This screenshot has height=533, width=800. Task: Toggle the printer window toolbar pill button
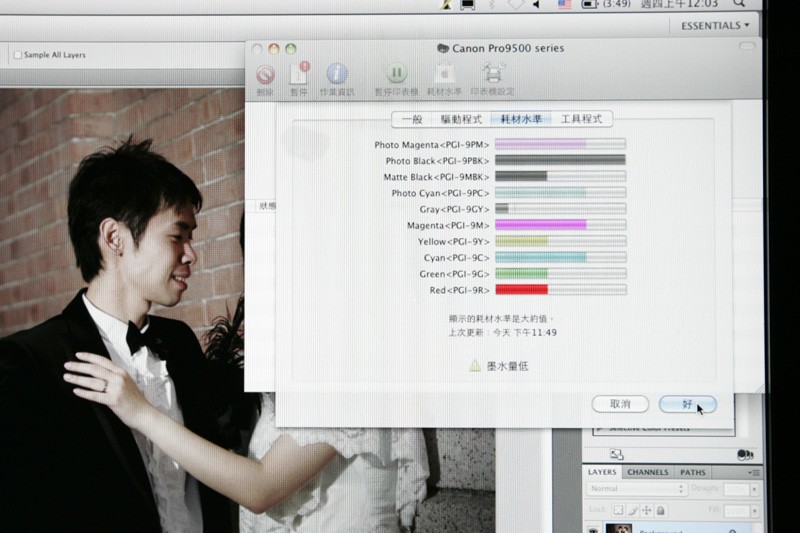pyautogui.click(x=746, y=47)
